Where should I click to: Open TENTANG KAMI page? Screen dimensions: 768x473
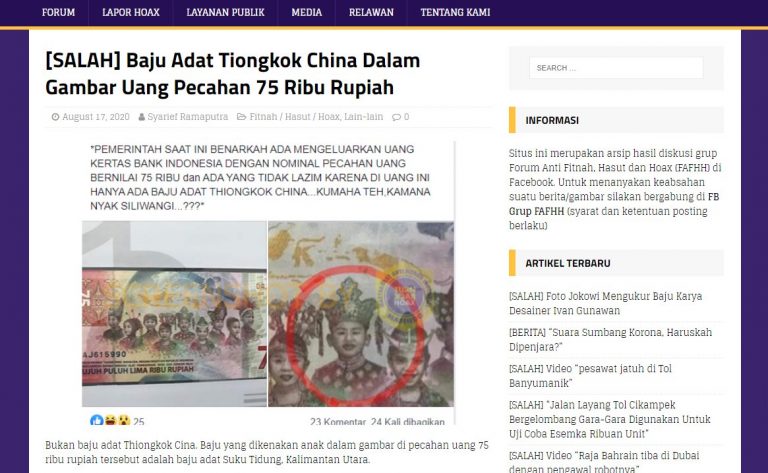tap(455, 12)
